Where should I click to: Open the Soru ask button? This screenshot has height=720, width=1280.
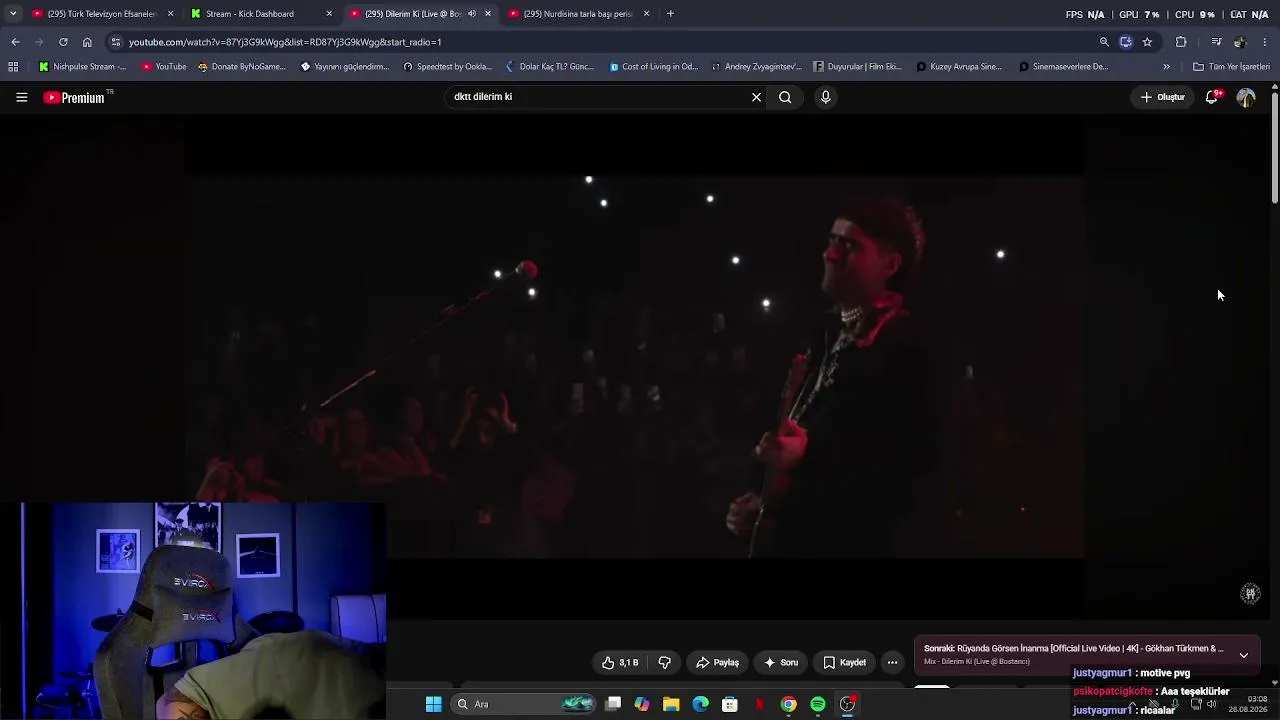pyautogui.click(x=781, y=662)
